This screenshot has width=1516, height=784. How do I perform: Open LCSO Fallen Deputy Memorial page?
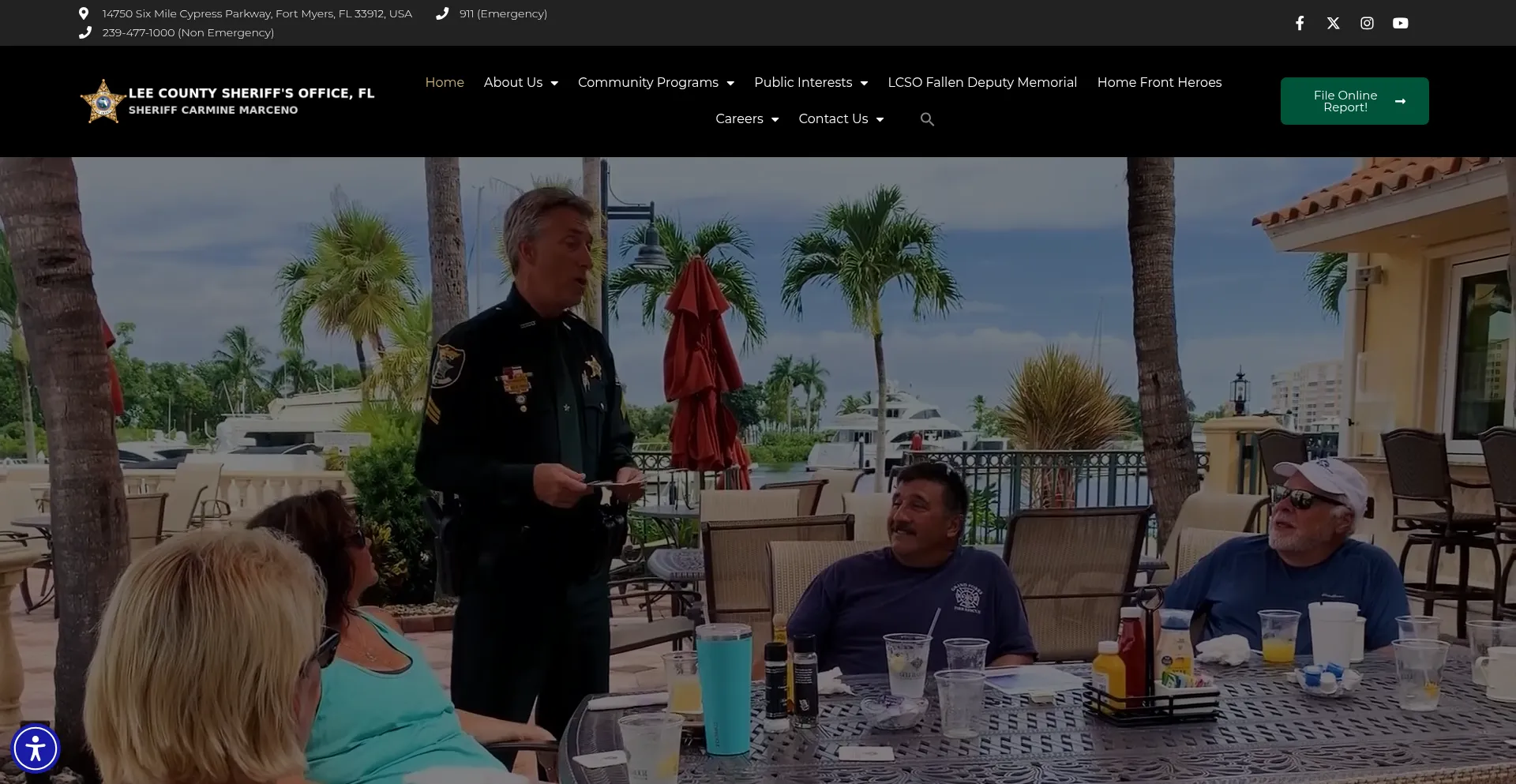pyautogui.click(x=982, y=83)
